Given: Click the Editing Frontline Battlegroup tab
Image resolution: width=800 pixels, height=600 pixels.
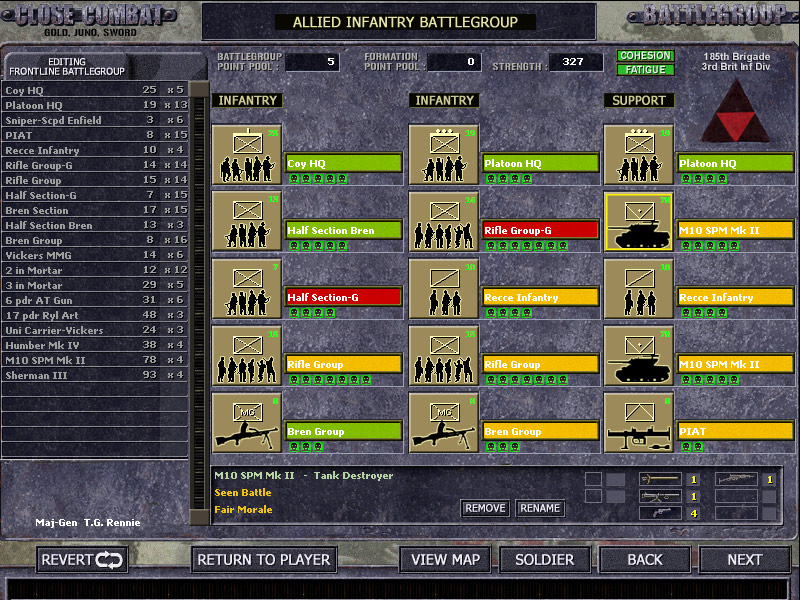Looking at the screenshot, I should [68, 66].
